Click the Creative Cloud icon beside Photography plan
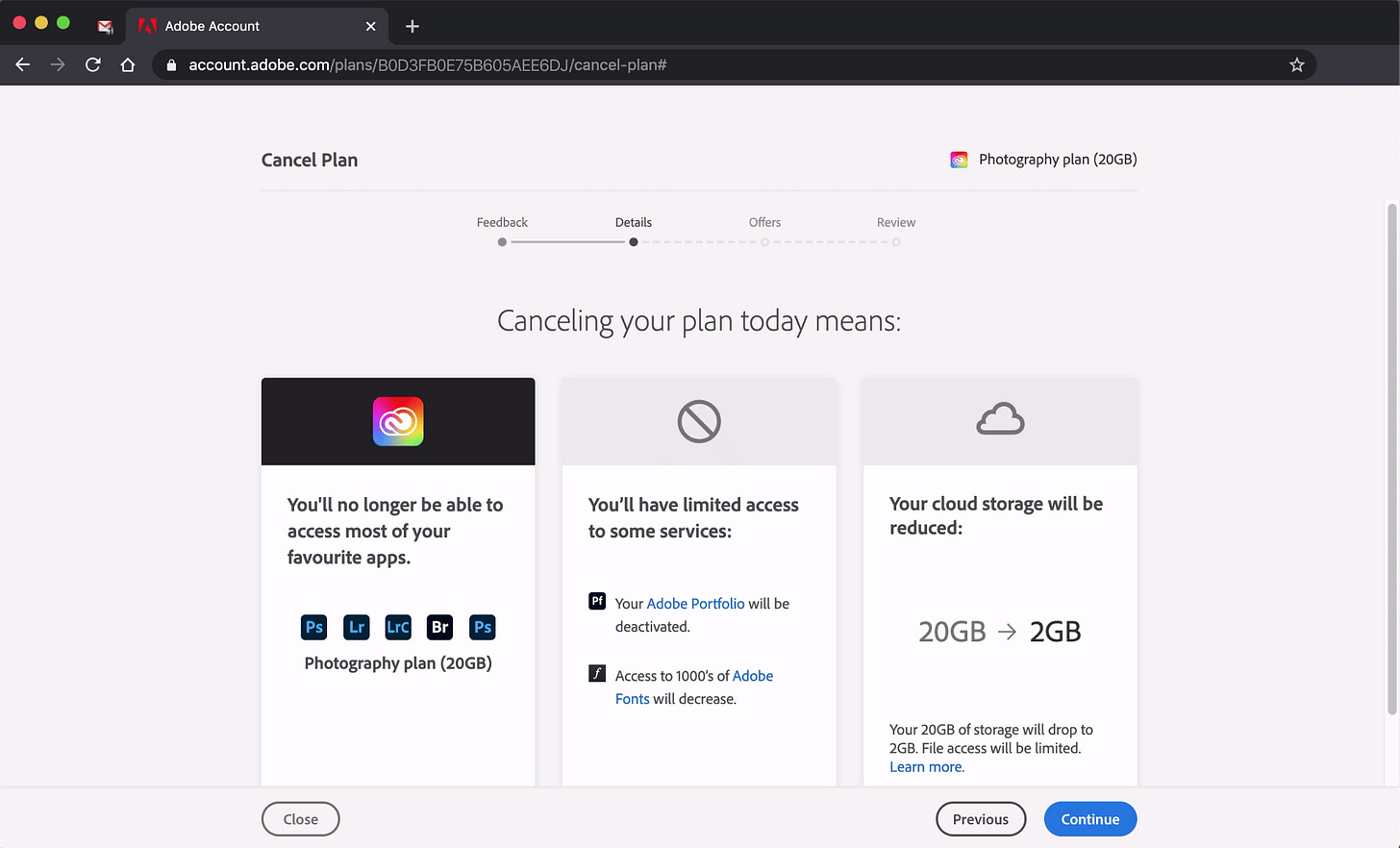The image size is (1400, 848). point(959,160)
